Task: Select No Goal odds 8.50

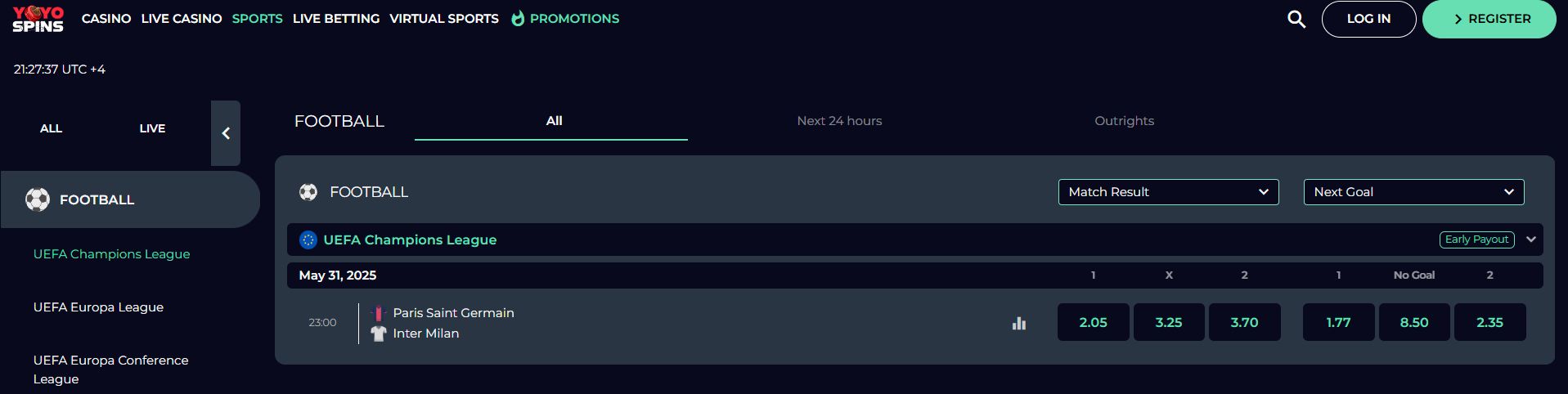Action: pyautogui.click(x=1414, y=322)
